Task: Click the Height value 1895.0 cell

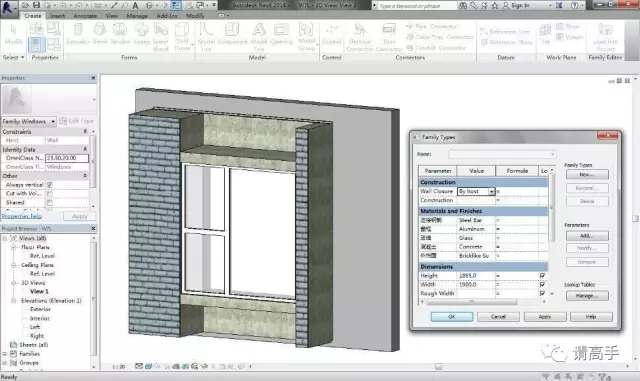Action: pos(476,276)
